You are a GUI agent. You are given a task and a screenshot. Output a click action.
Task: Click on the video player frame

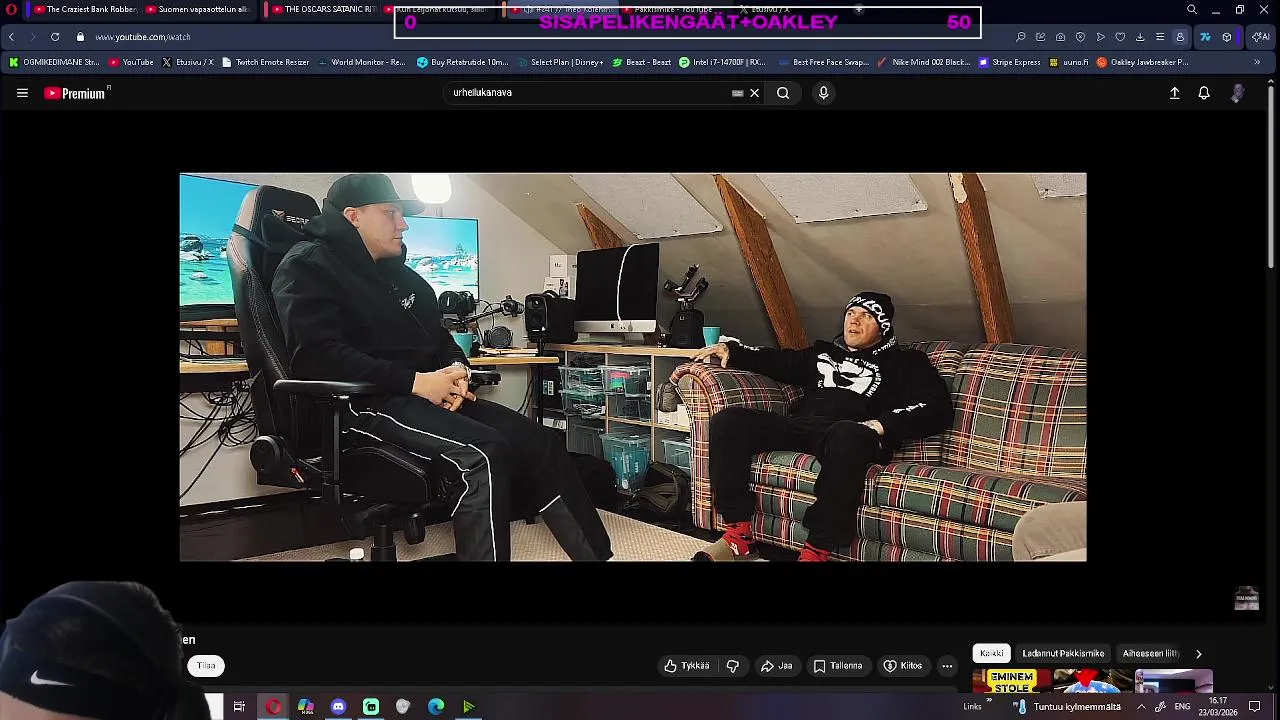click(x=633, y=367)
